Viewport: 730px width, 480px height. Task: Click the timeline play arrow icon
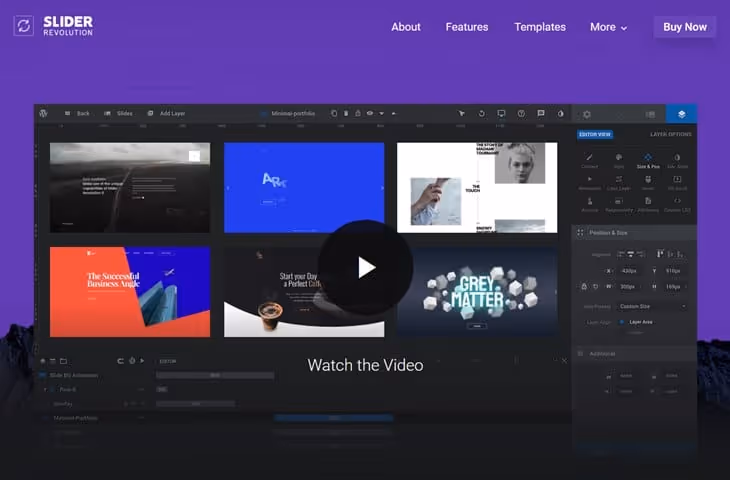pyautogui.click(x=142, y=361)
